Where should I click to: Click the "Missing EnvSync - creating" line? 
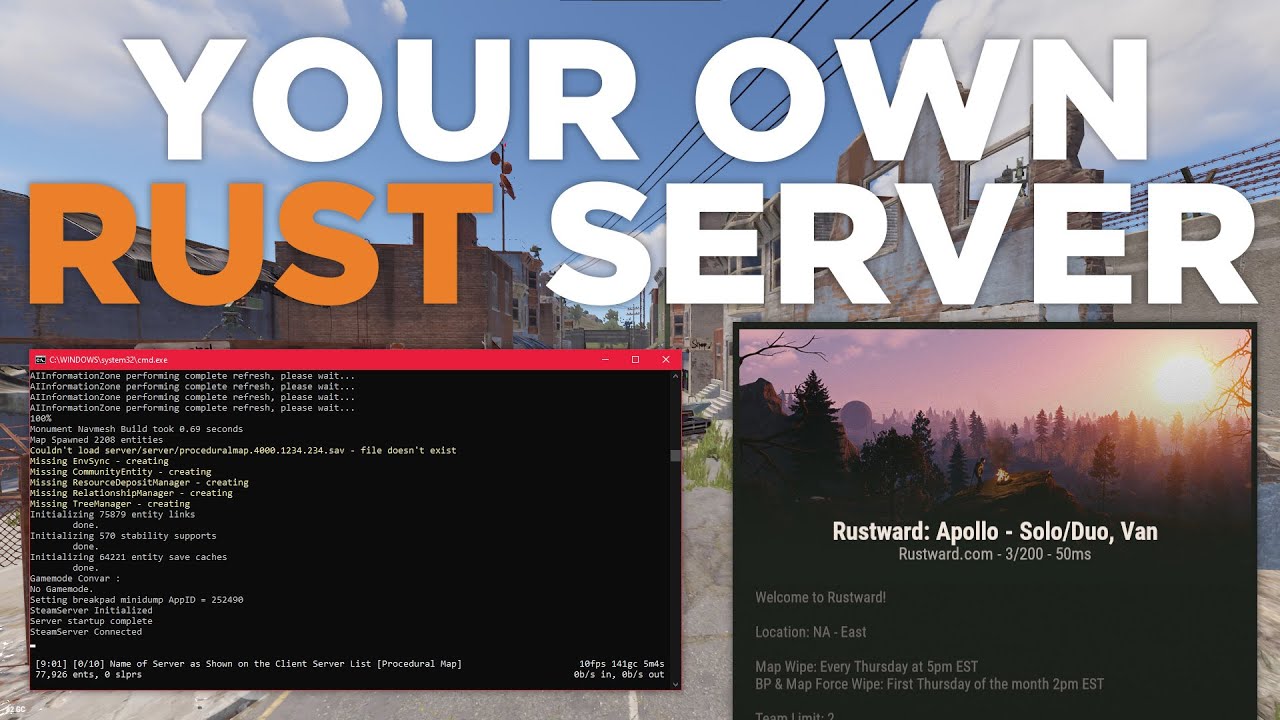[99, 461]
